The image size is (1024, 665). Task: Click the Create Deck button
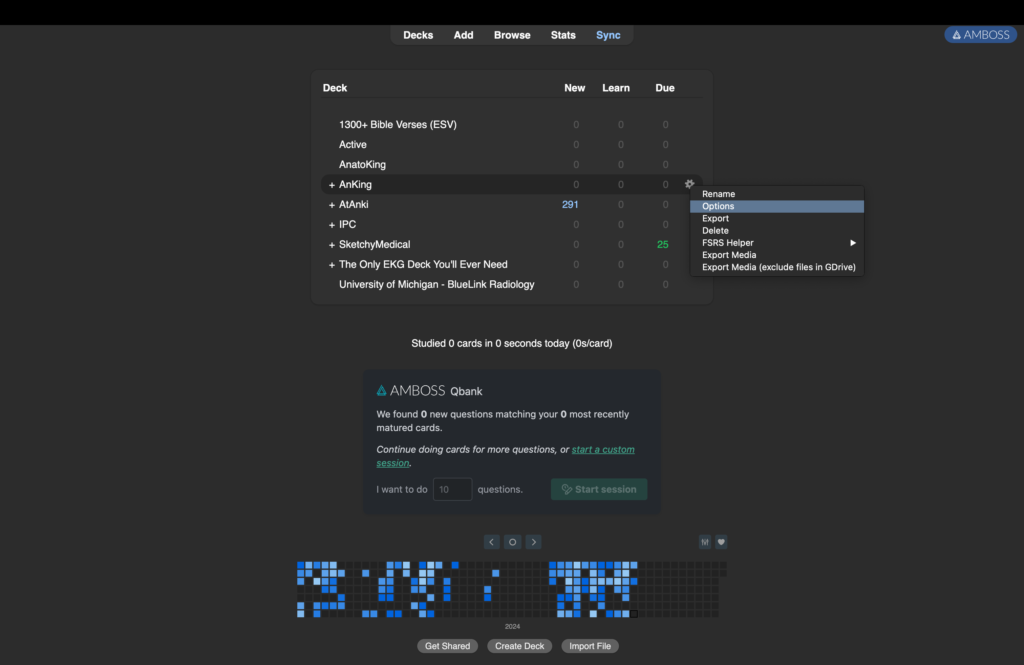(519, 646)
